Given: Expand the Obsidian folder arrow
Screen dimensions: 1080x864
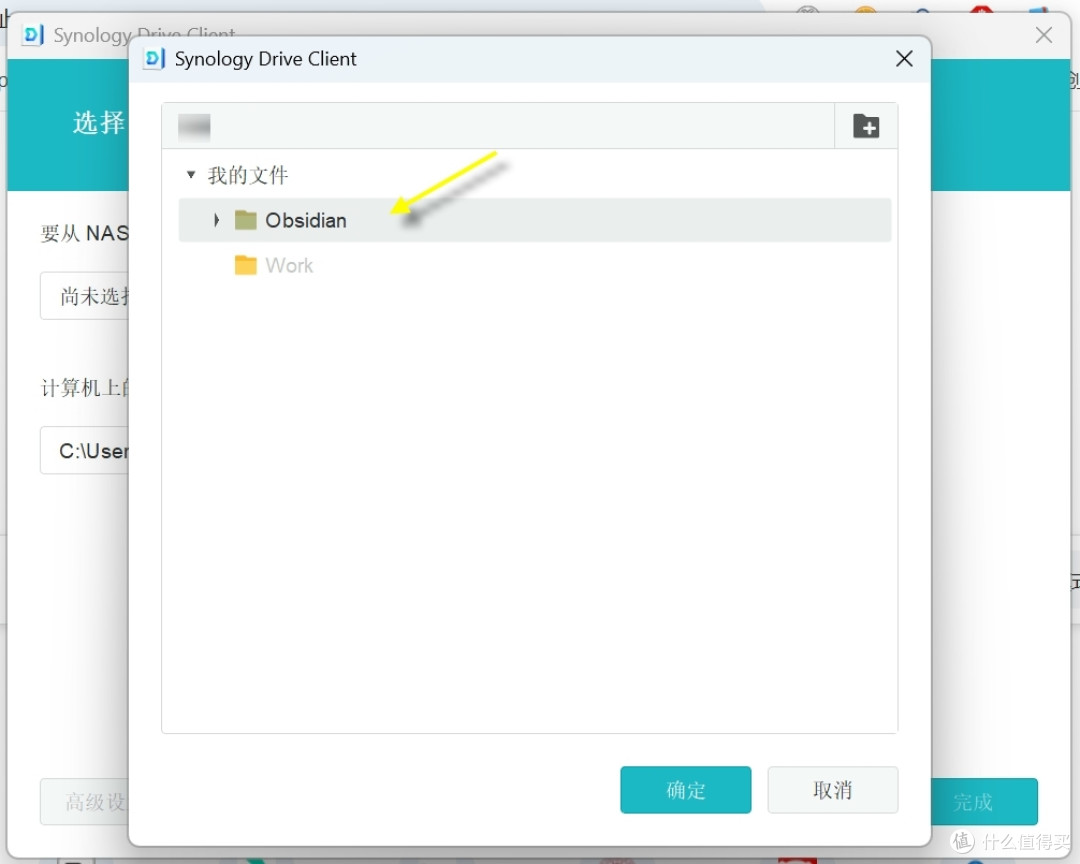Looking at the screenshot, I should tap(216, 220).
